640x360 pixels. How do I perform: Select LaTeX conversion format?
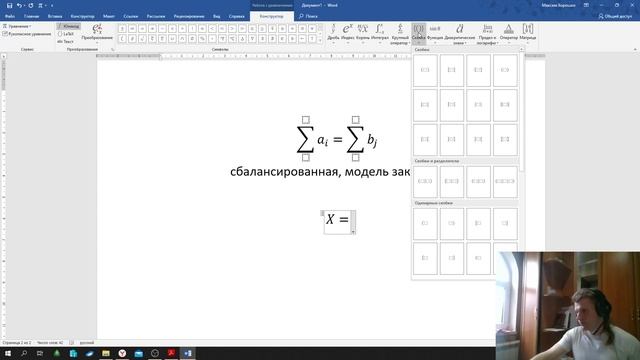66,34
